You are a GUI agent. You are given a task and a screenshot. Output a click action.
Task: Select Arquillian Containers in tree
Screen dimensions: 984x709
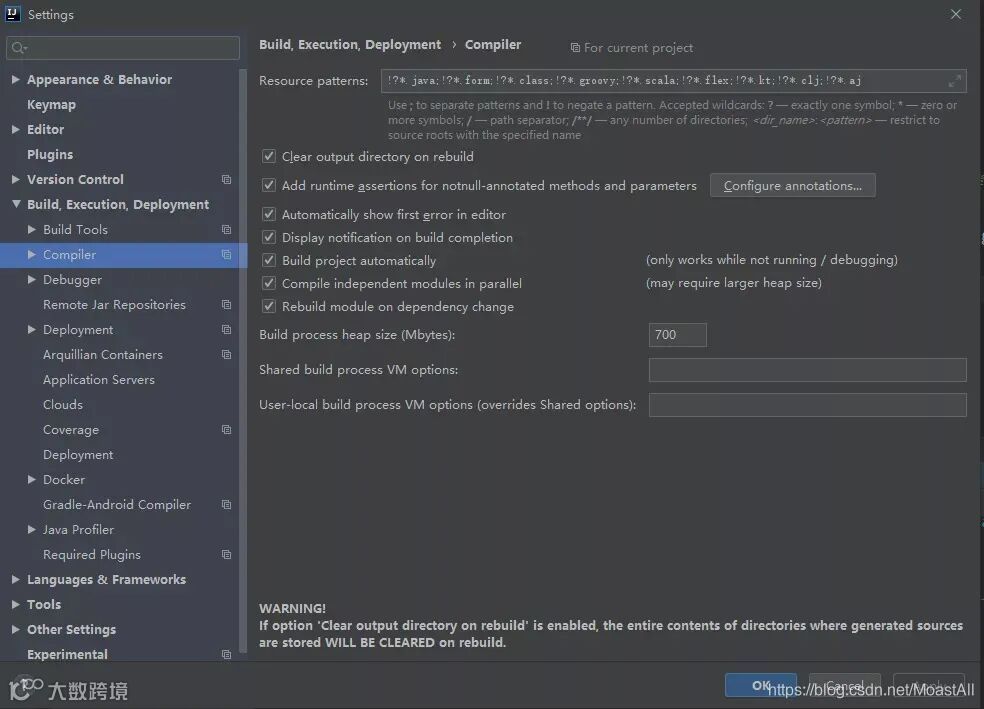pos(103,354)
